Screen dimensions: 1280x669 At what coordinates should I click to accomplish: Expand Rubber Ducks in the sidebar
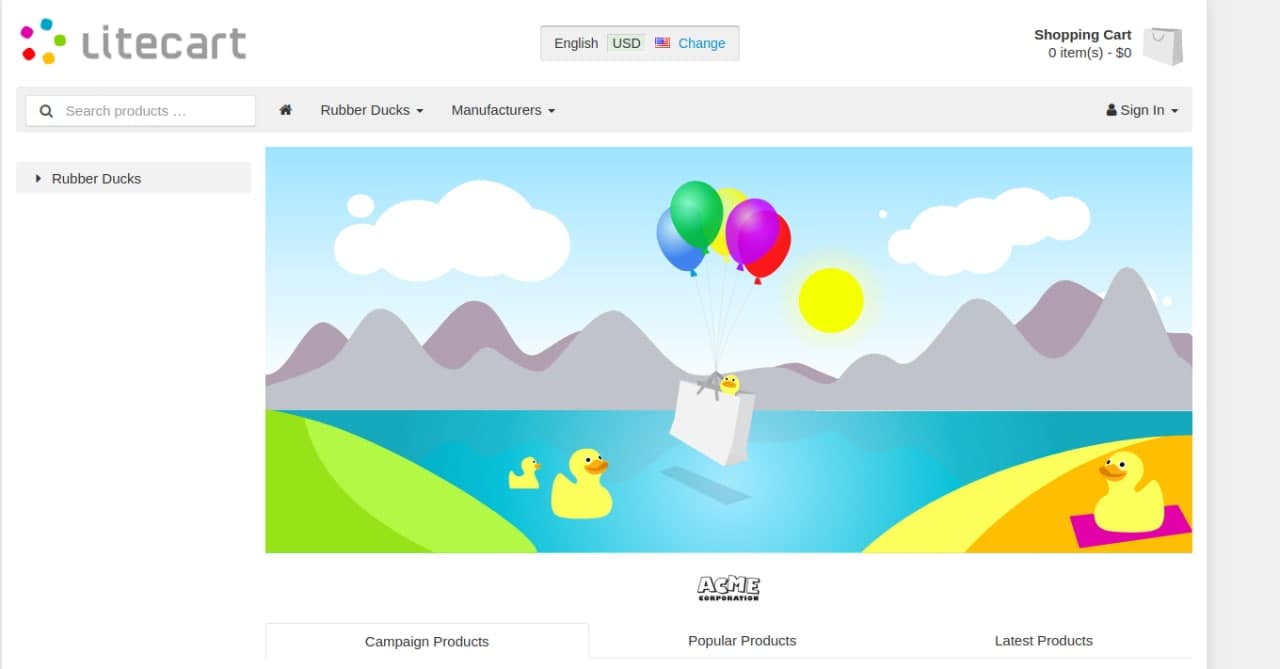[x=134, y=178]
